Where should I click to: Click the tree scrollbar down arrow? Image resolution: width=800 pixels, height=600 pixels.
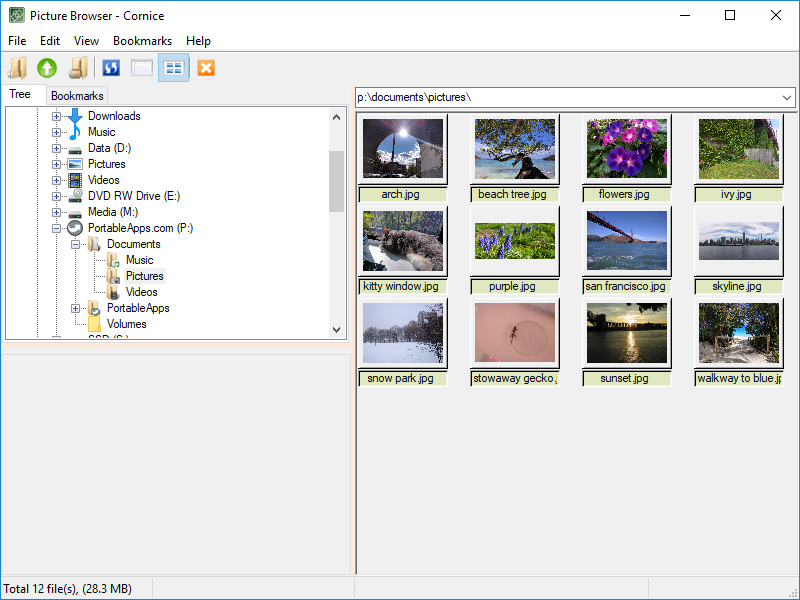[x=337, y=331]
